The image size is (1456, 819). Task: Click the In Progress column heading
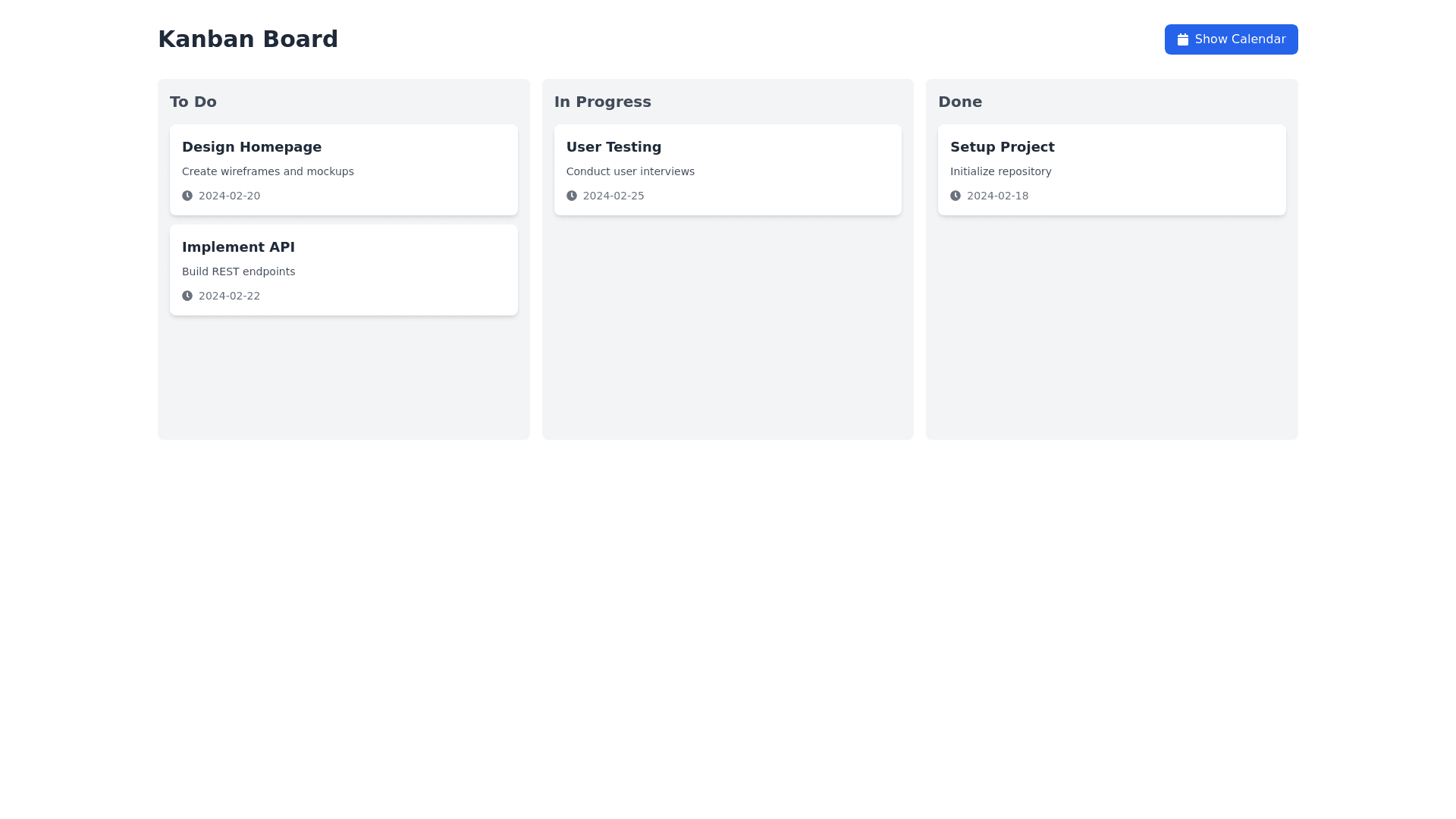(602, 102)
